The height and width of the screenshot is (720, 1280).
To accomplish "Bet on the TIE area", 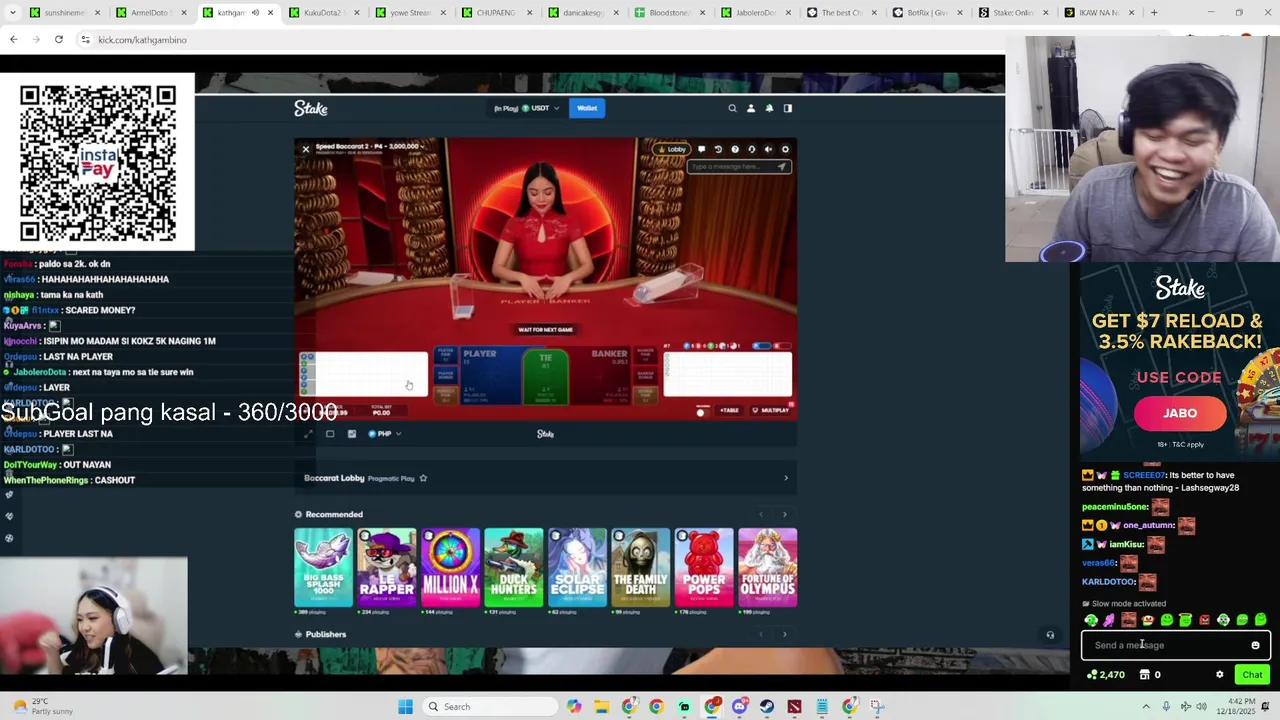I will [546, 375].
